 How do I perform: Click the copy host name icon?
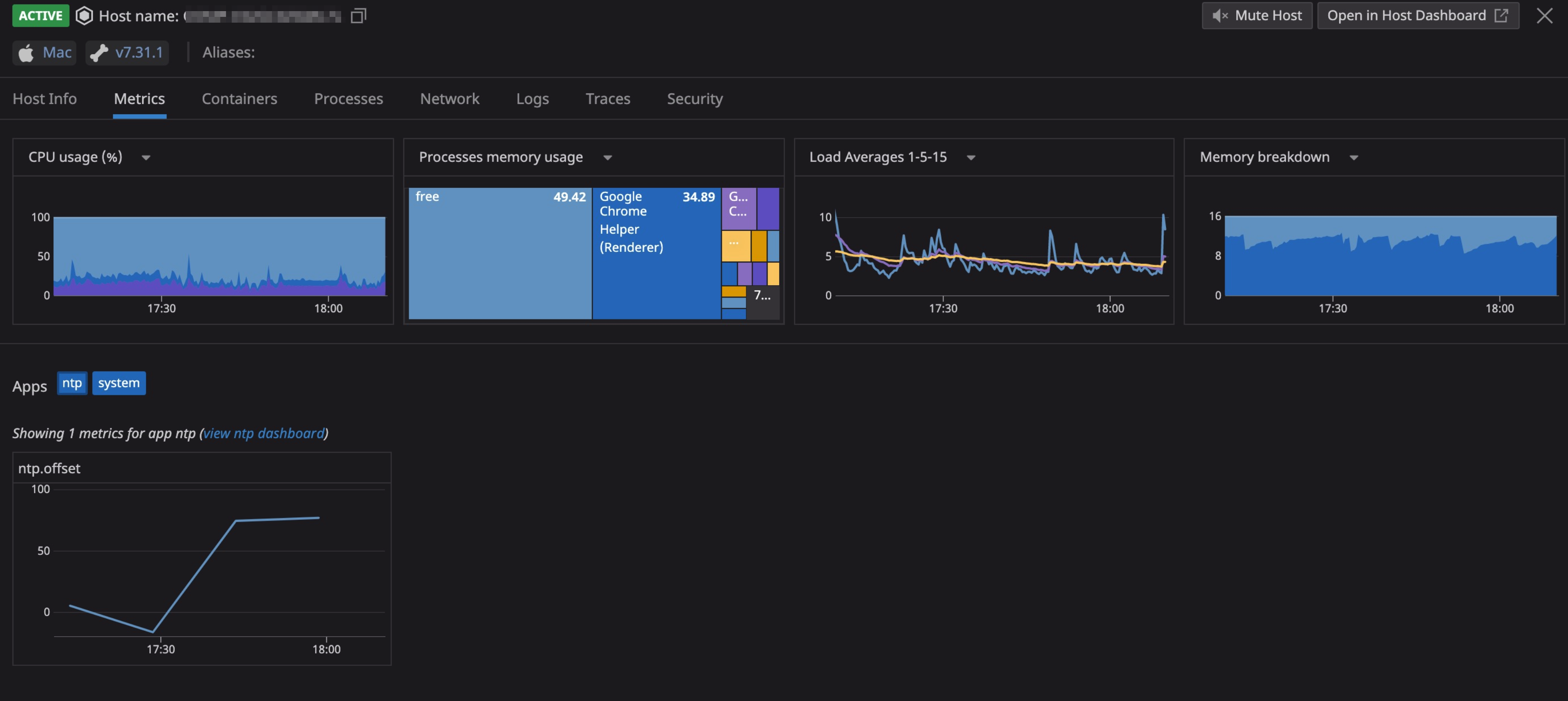358,16
